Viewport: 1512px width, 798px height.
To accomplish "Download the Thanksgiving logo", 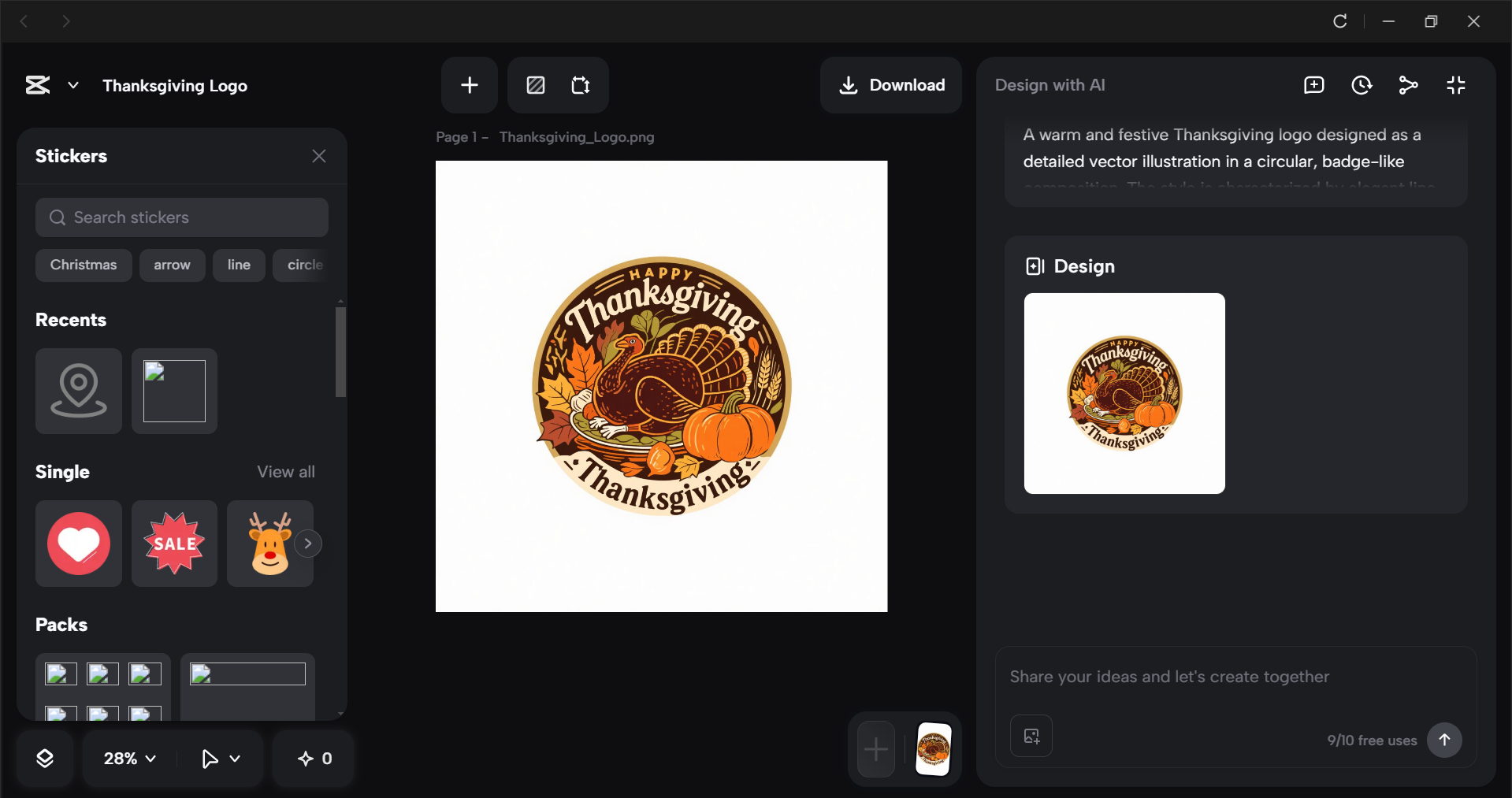I will click(890, 84).
